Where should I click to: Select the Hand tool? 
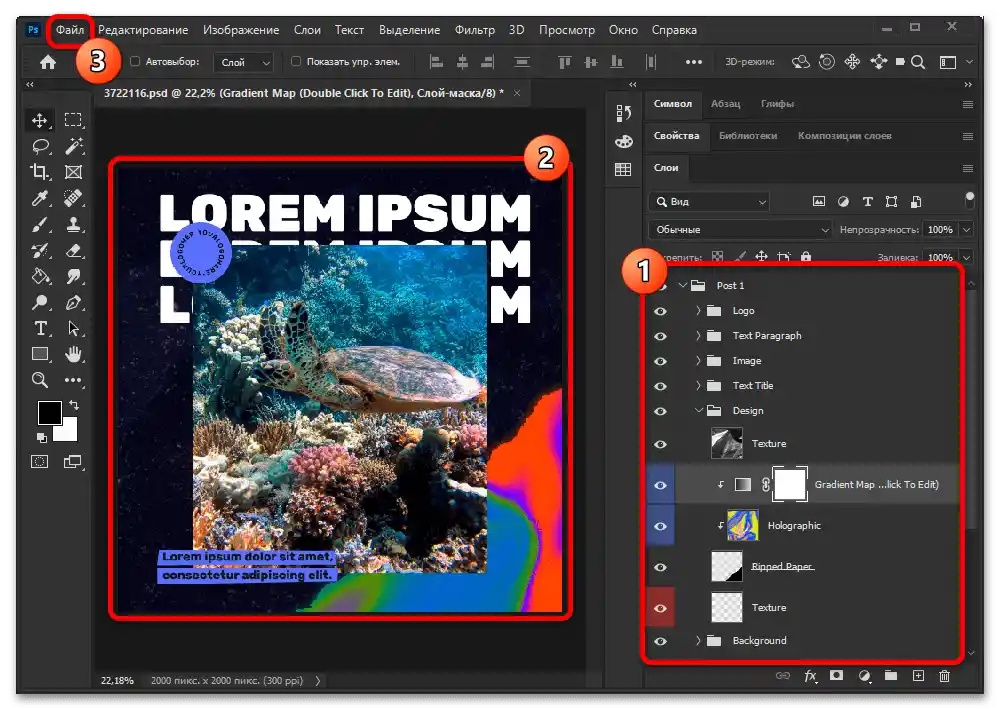[x=73, y=354]
